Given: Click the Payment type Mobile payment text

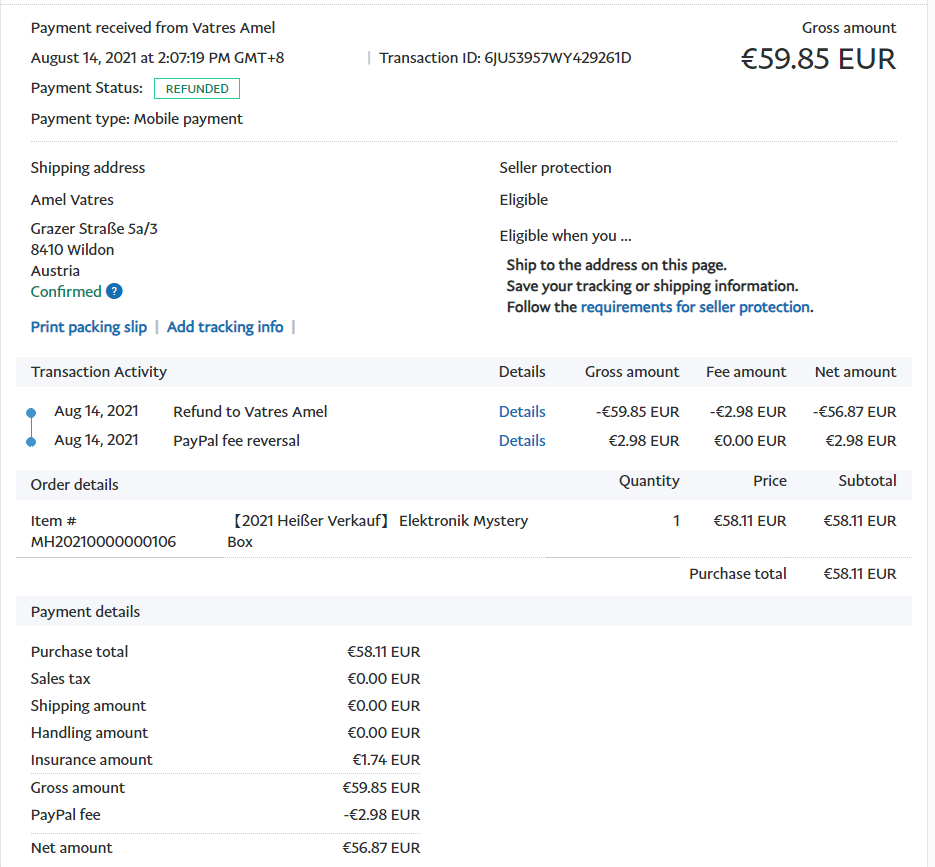Looking at the screenshot, I should [x=137, y=119].
